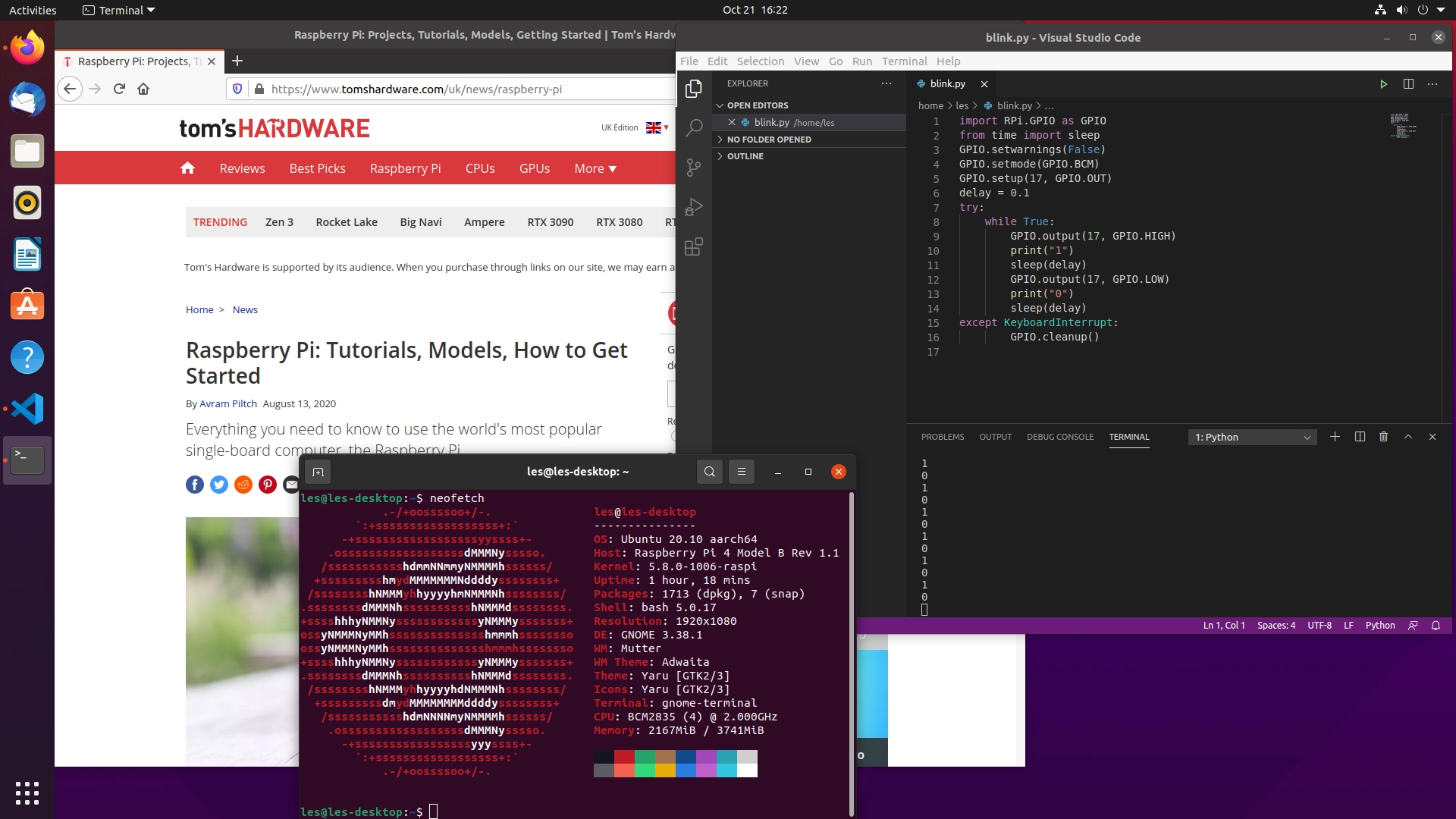Click the Avram Pilch author link

227,403
